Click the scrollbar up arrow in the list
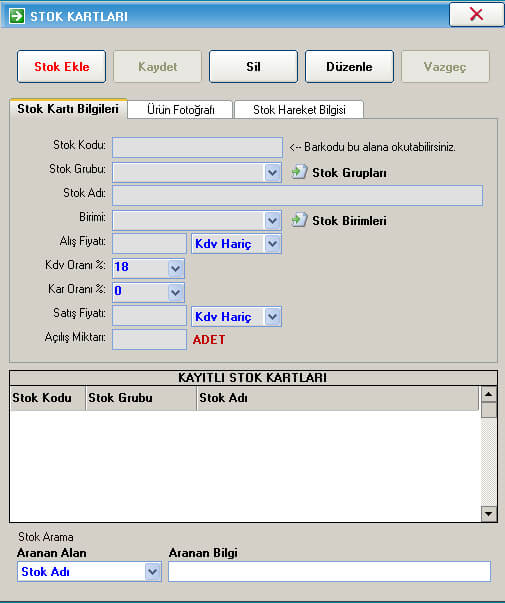Image resolution: width=505 pixels, height=603 pixels. pyautogui.click(x=488, y=394)
